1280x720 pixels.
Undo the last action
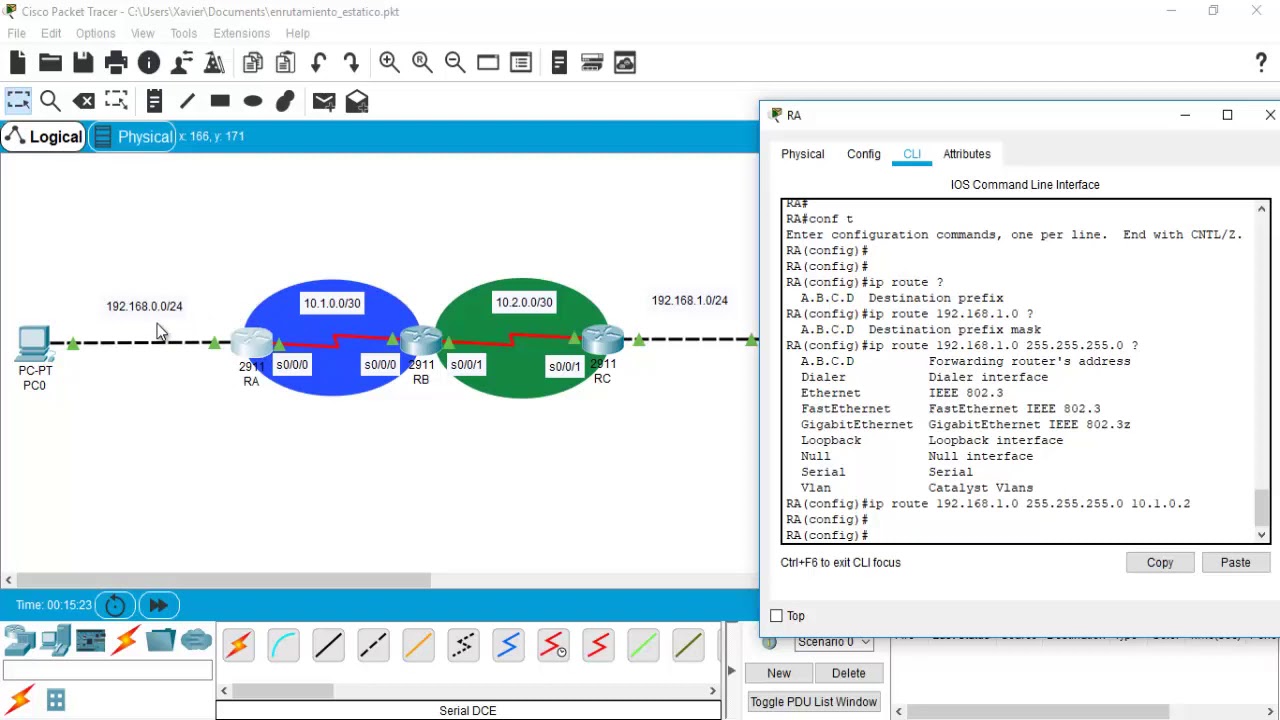coord(318,63)
